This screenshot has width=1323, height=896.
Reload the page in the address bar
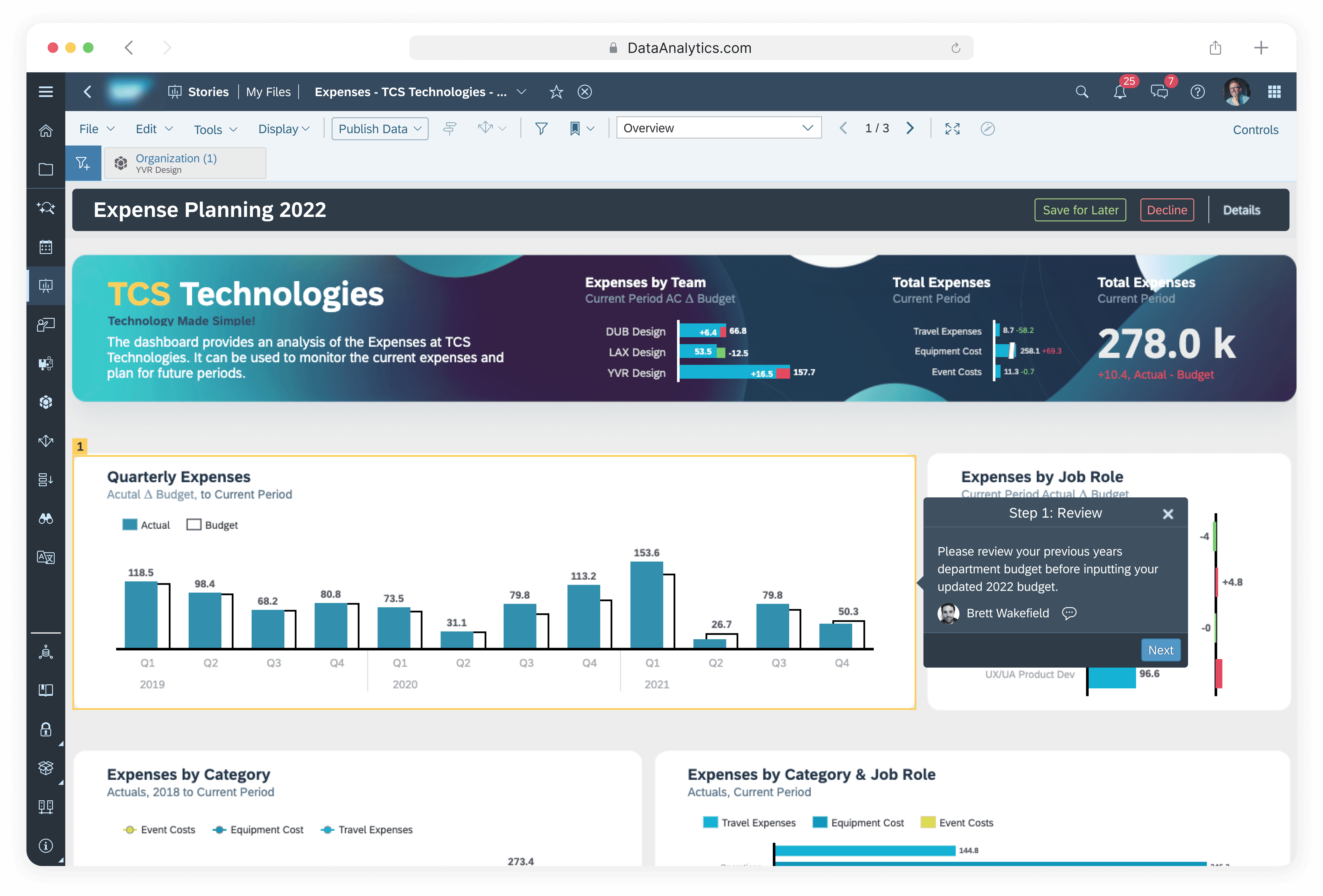pyautogui.click(x=956, y=48)
